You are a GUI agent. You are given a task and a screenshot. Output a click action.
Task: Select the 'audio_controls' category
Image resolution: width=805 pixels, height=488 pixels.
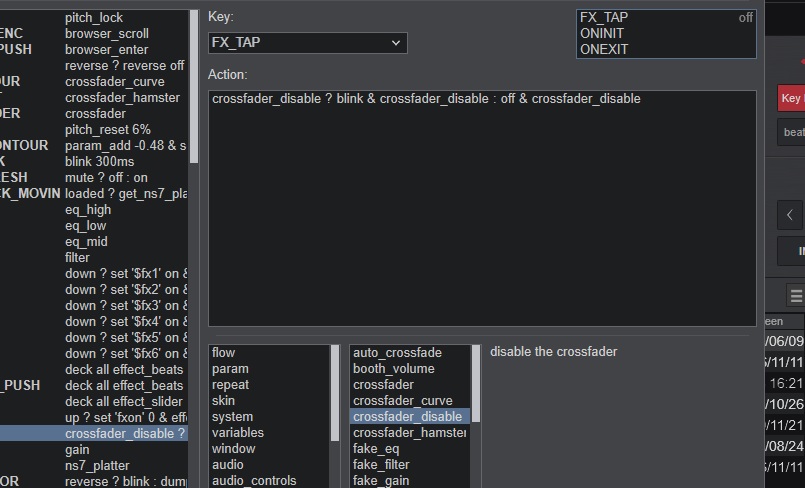tap(254, 481)
